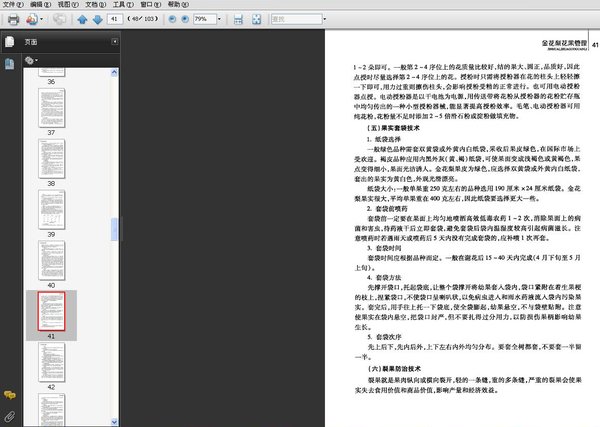
Task: Open the 79% zoom level dropdown
Action: 218,19
